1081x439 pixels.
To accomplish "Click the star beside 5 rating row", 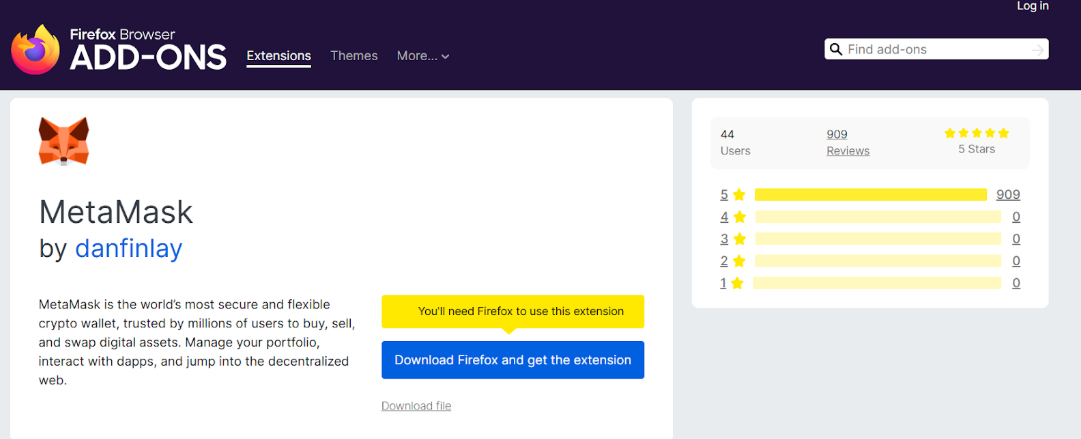I will (x=739, y=195).
